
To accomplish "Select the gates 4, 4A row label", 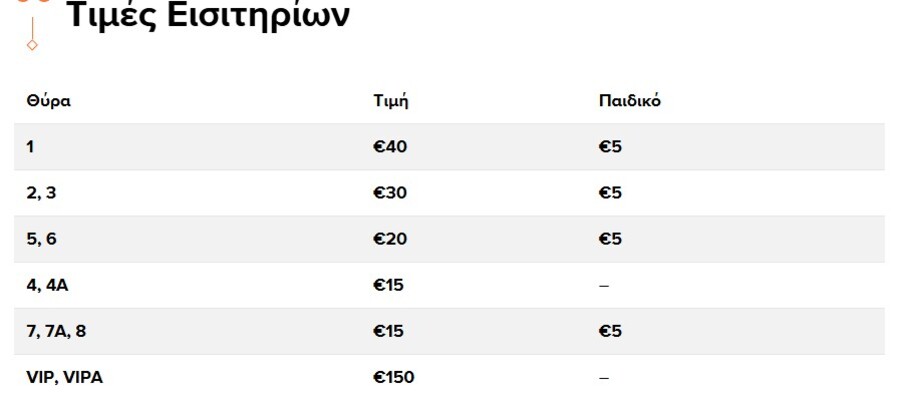I will coord(47,285).
